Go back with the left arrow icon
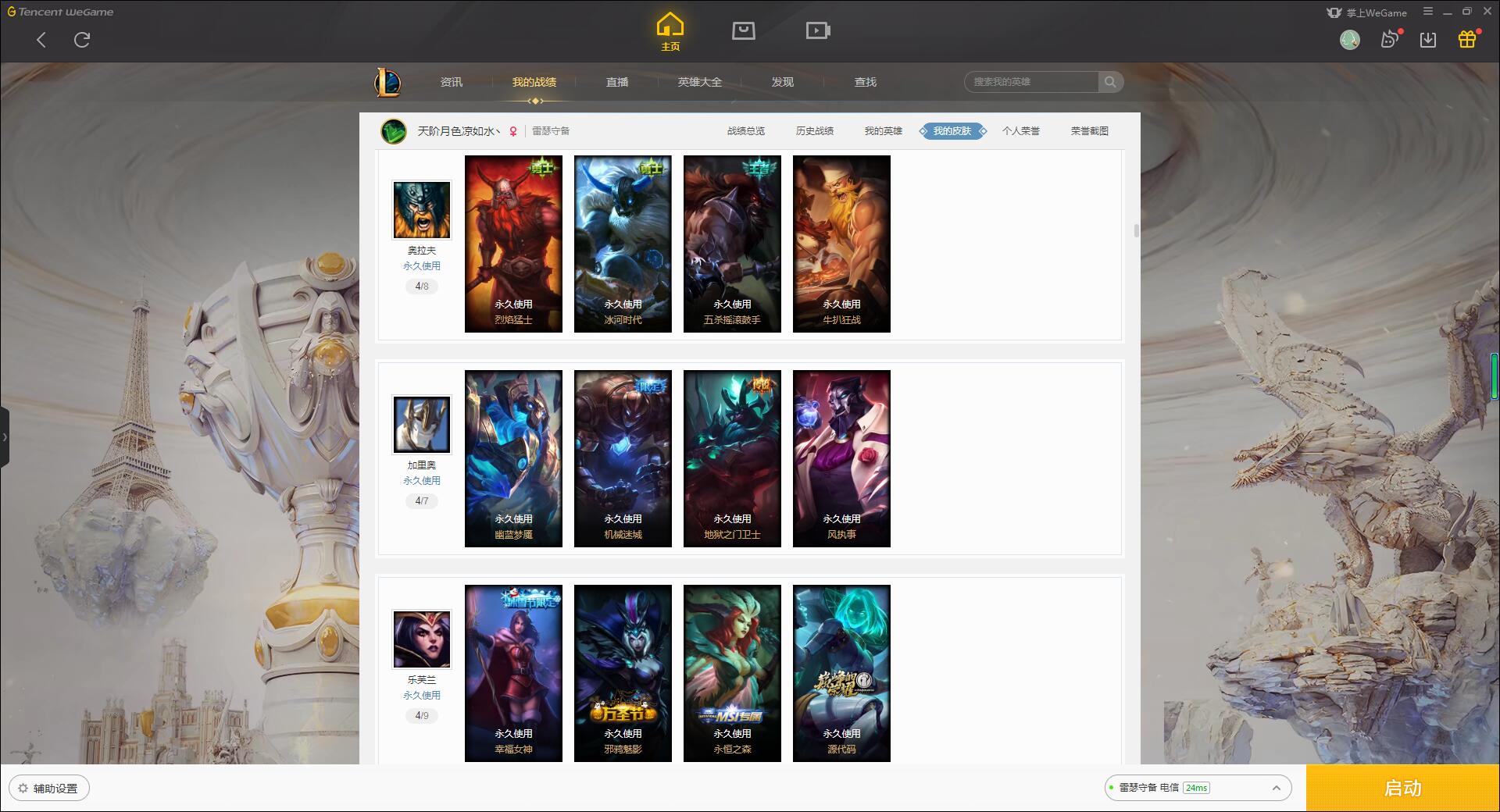The width and height of the screenshot is (1500, 812). (x=41, y=40)
